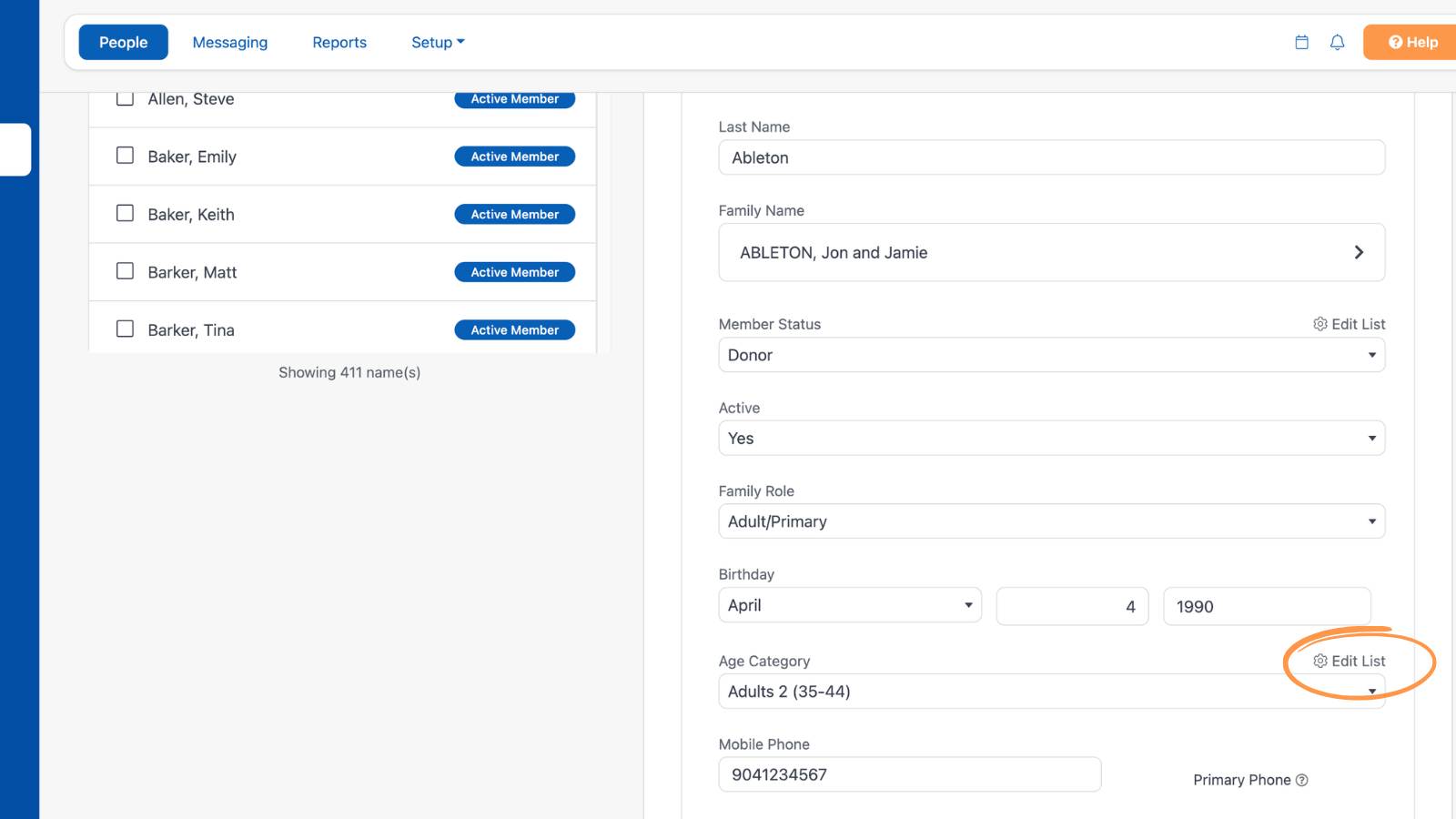Image resolution: width=1456 pixels, height=819 pixels.
Task: Switch to the People tab
Action: coord(123,42)
